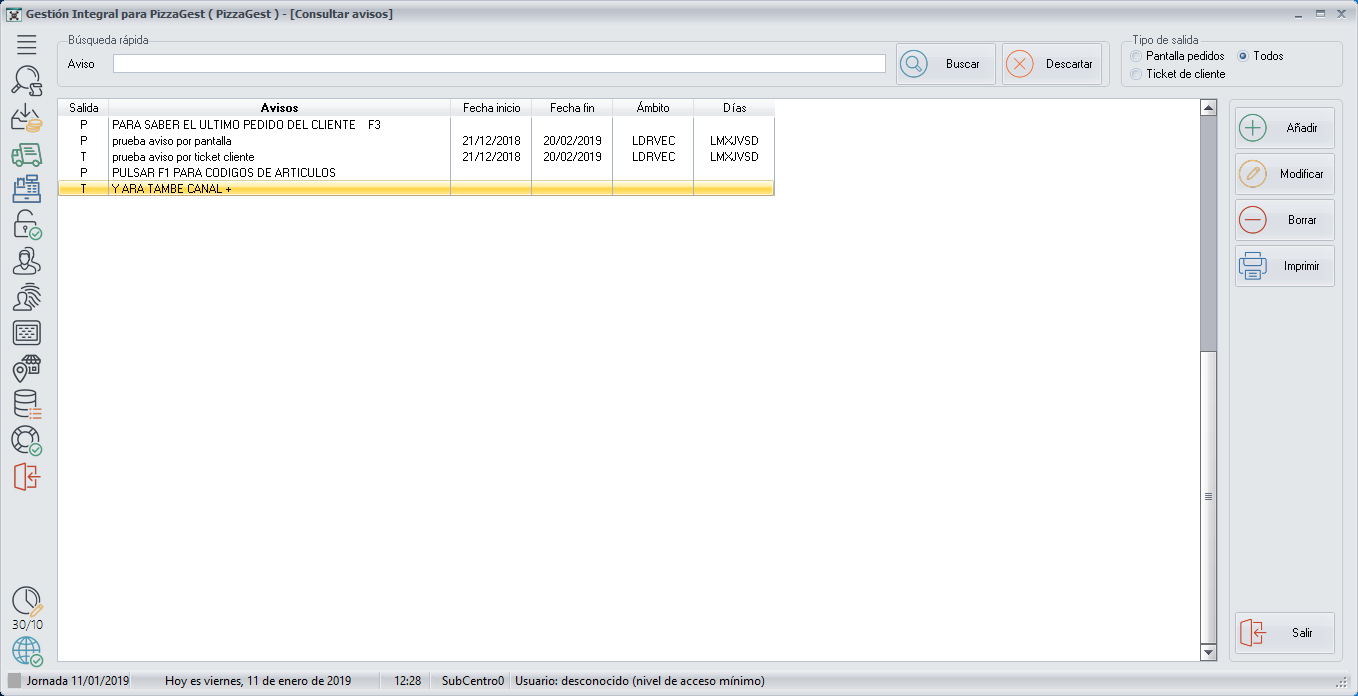Click the padlock with checkmark icon
The width and height of the screenshot is (1358, 696).
click(x=27, y=225)
